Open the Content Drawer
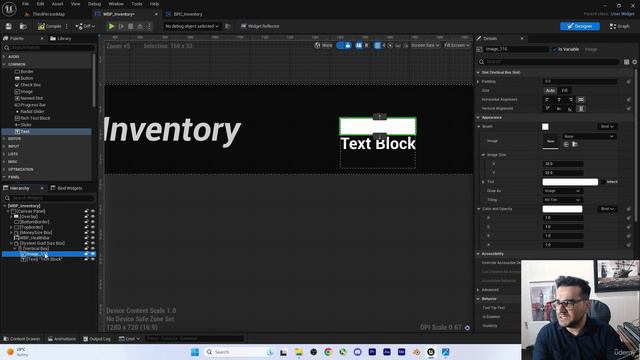Image resolution: width=640 pixels, height=360 pixels. 21,339
